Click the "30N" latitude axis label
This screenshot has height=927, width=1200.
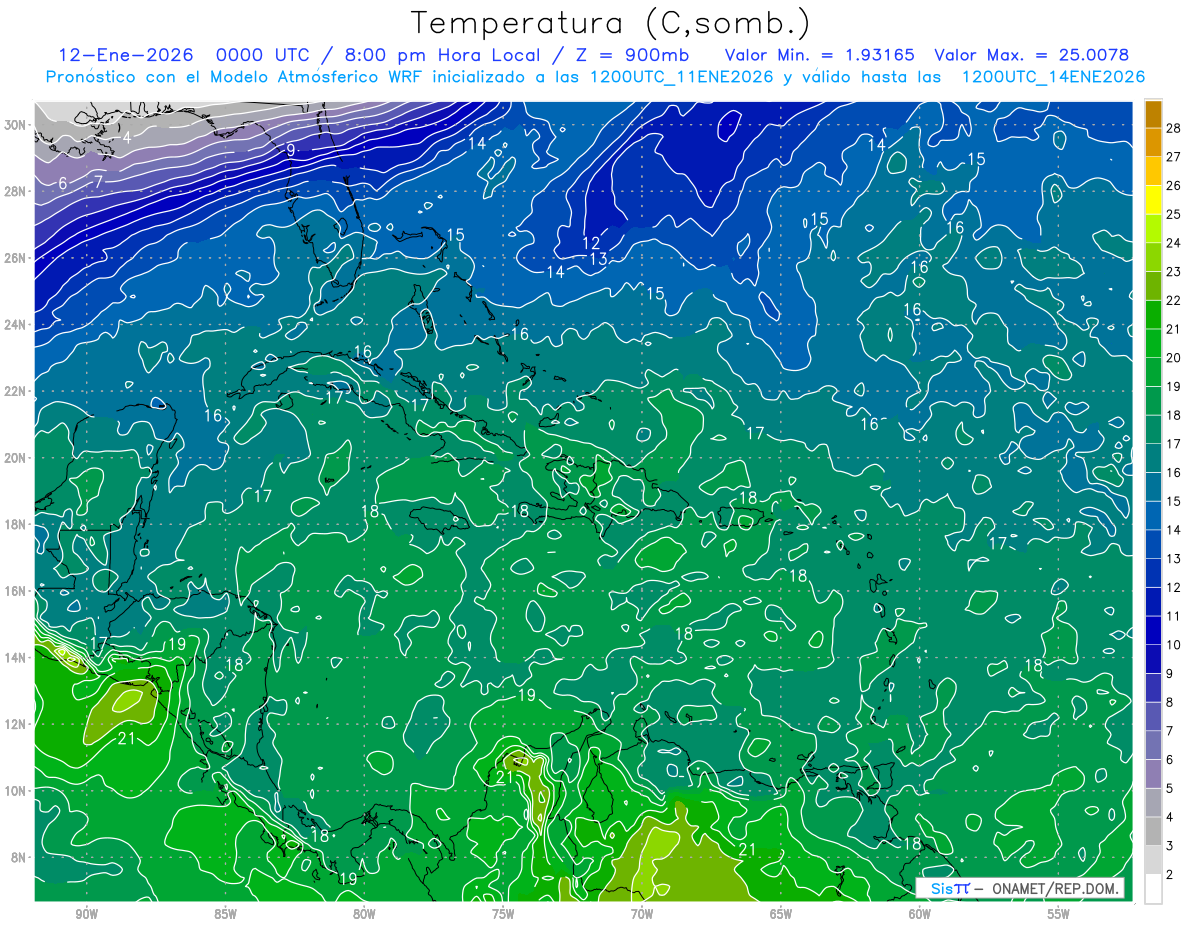(x=16, y=125)
